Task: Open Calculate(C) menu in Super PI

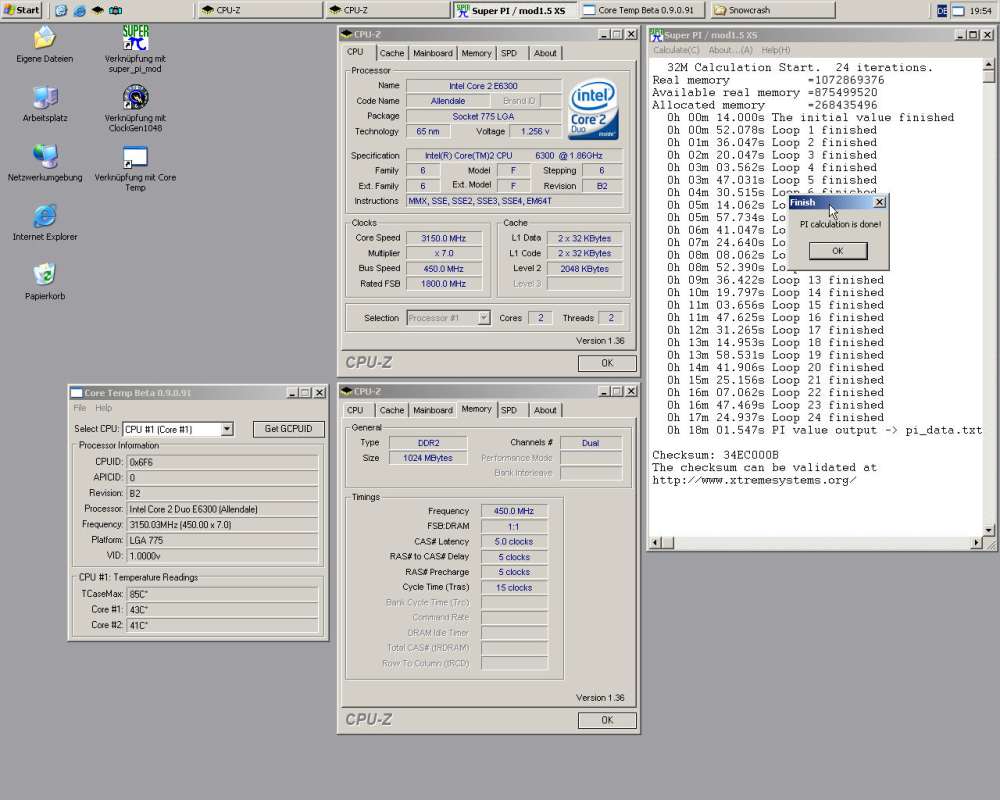Action: click(x=676, y=50)
